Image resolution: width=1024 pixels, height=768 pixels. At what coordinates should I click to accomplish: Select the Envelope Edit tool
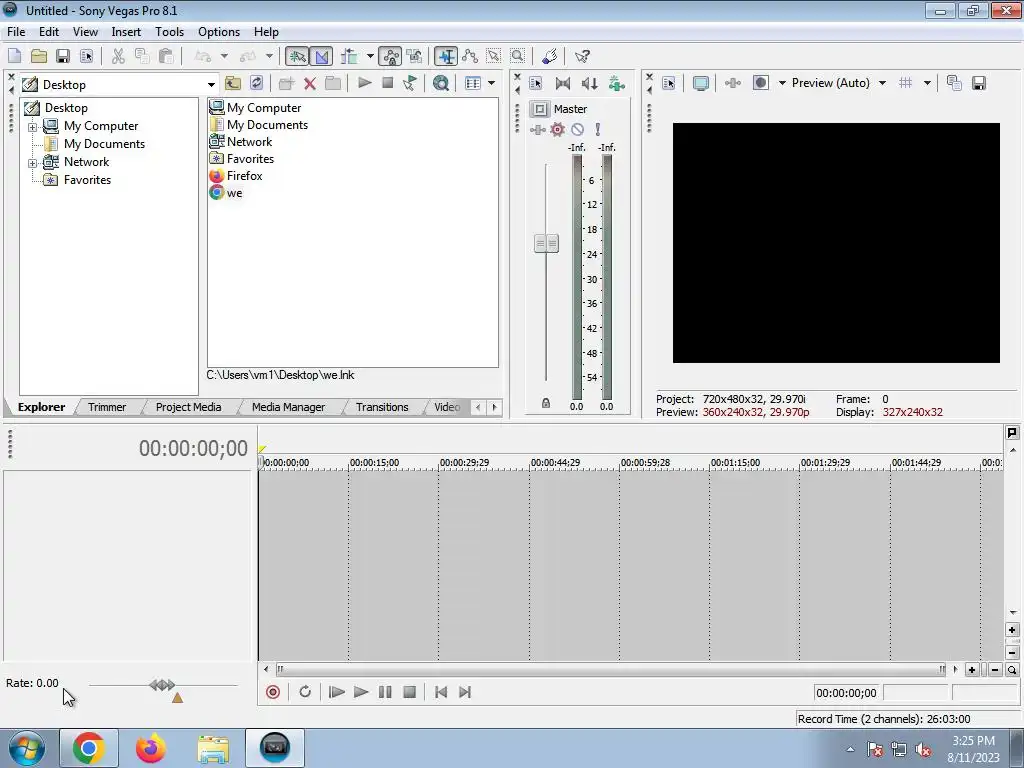(470, 56)
